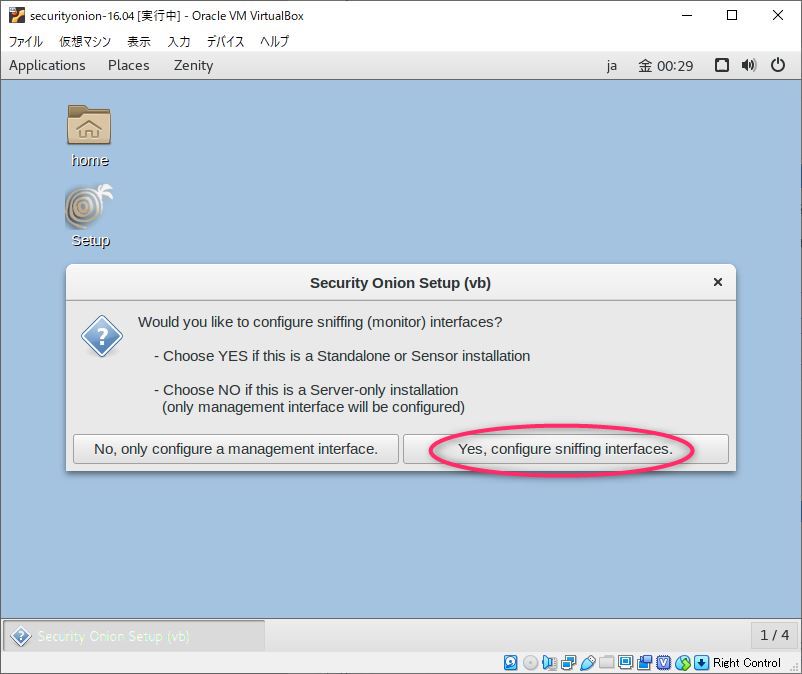Click the USB devices status icon
802x674 pixels.
[x=588, y=663]
